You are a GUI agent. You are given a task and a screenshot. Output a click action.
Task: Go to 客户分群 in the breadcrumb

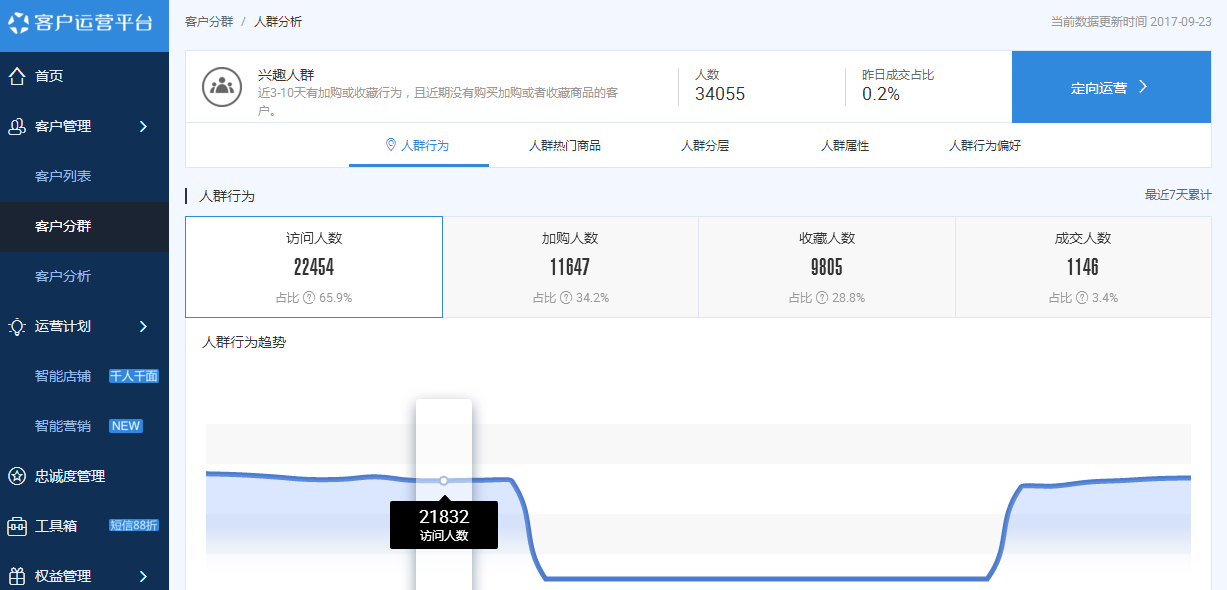point(209,21)
